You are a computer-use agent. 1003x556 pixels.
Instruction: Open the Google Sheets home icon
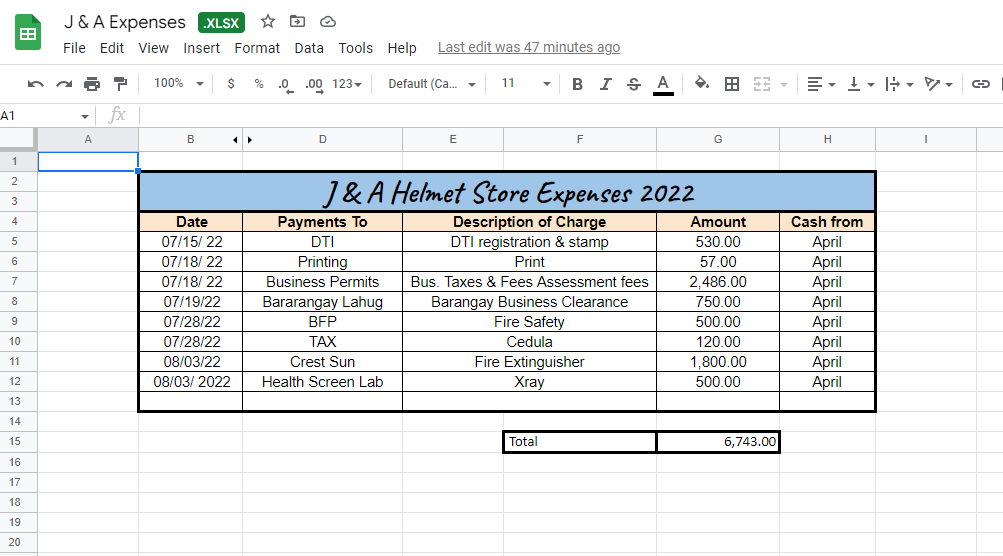click(28, 32)
